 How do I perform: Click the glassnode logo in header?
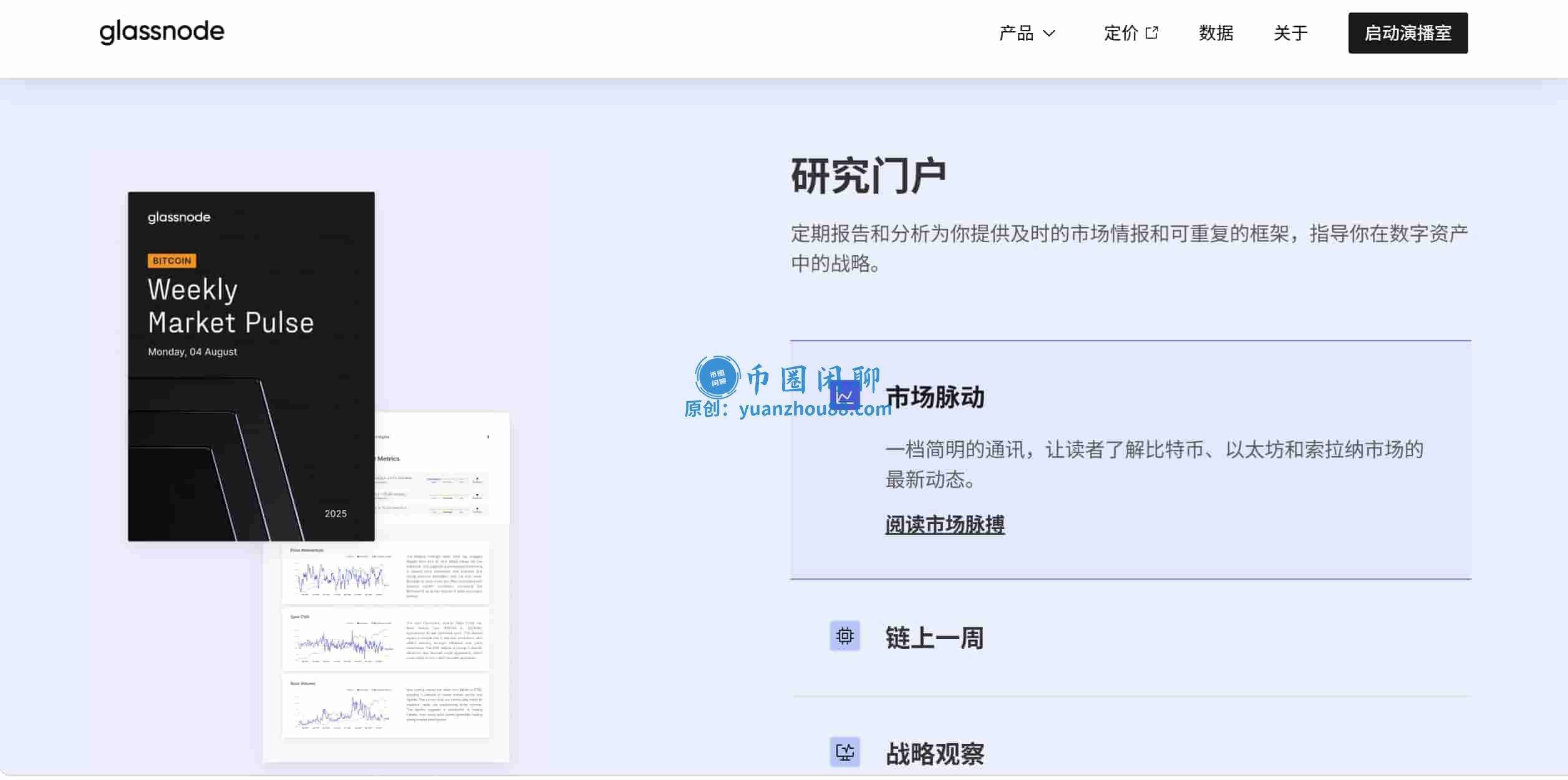point(162,31)
